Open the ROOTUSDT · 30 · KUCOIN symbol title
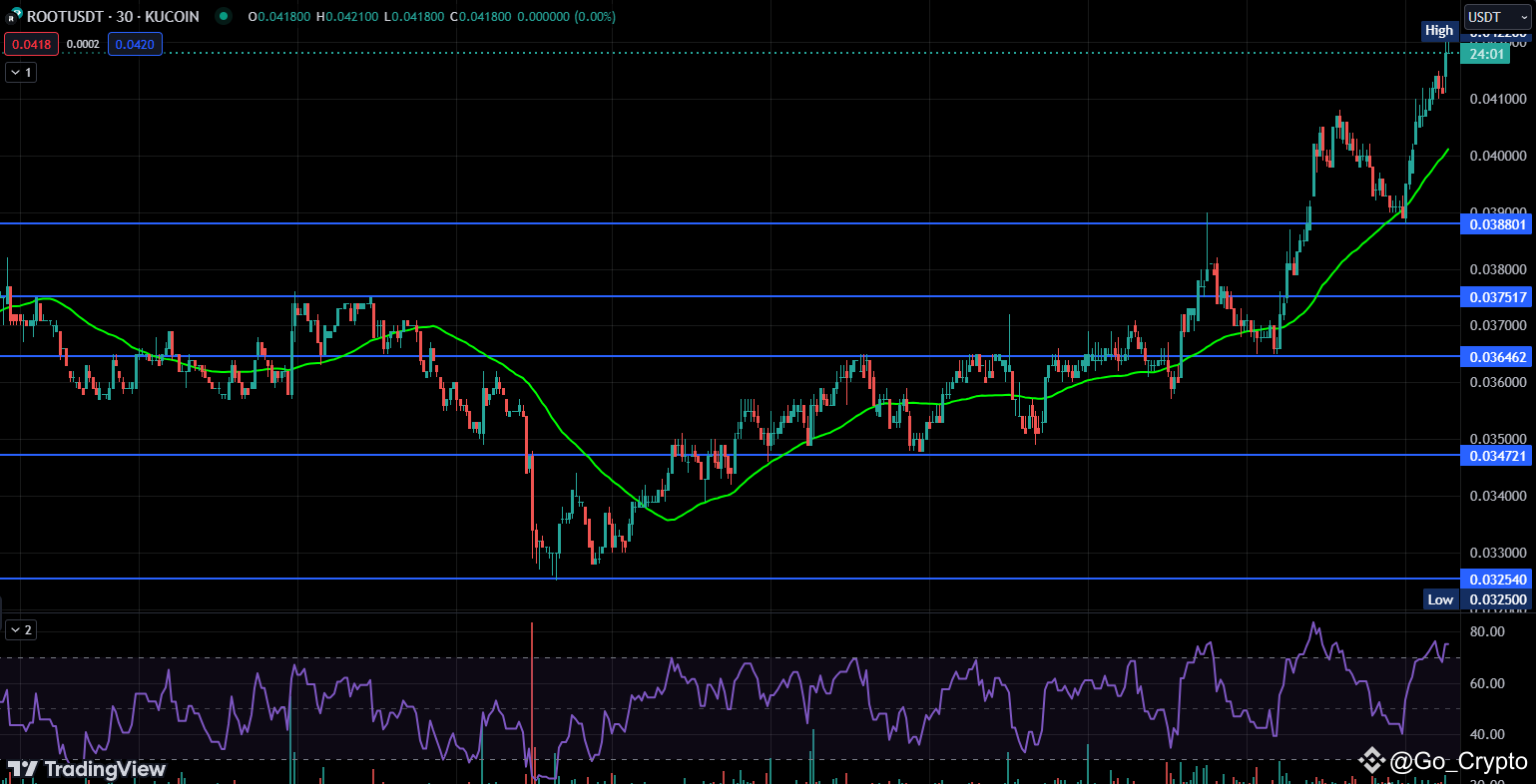This screenshot has height=784, width=1536. (113, 17)
